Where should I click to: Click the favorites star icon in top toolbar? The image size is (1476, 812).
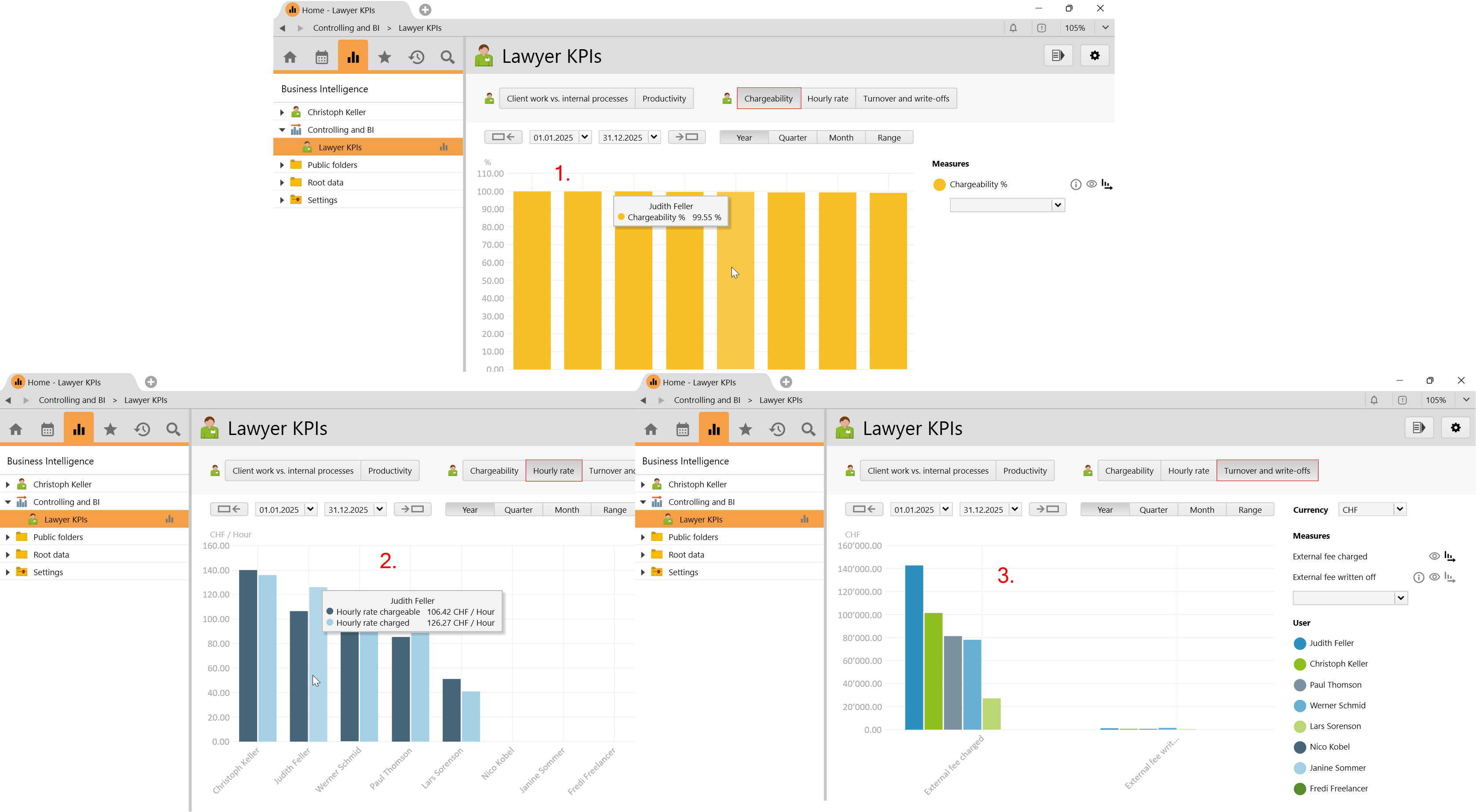(385, 57)
